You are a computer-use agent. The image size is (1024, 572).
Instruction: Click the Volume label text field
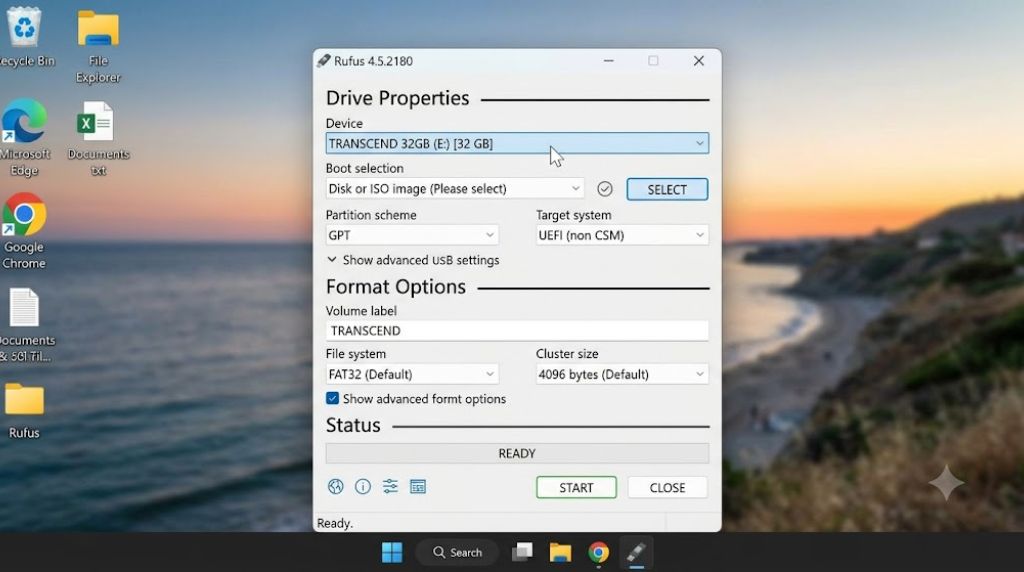[517, 330]
